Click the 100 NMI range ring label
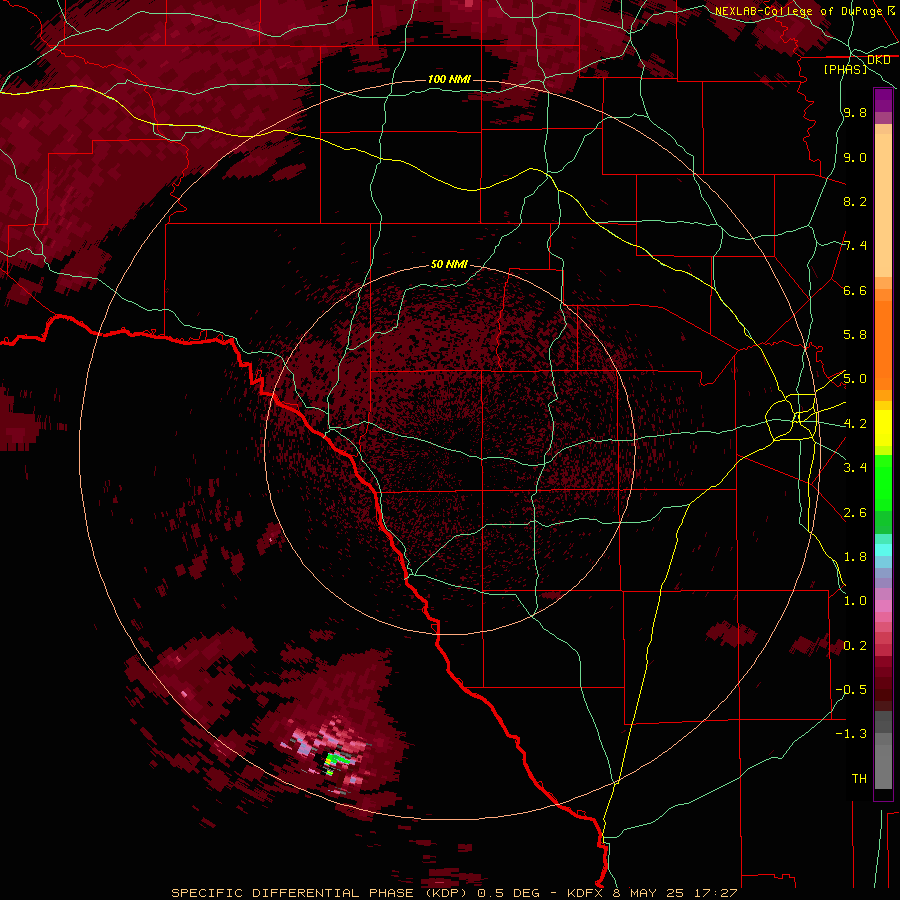 pos(449,79)
